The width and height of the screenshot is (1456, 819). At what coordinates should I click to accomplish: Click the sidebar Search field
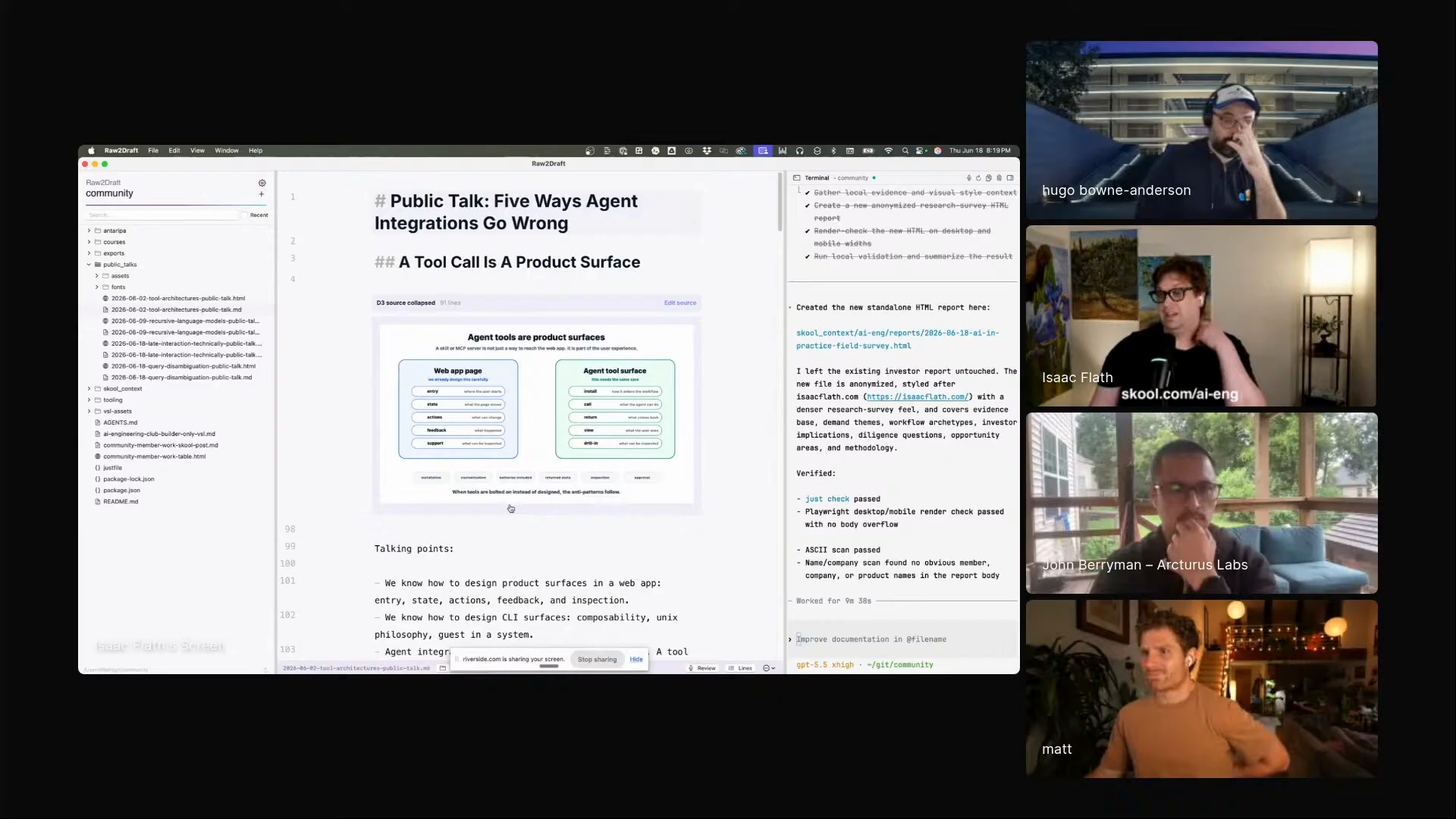(162, 215)
